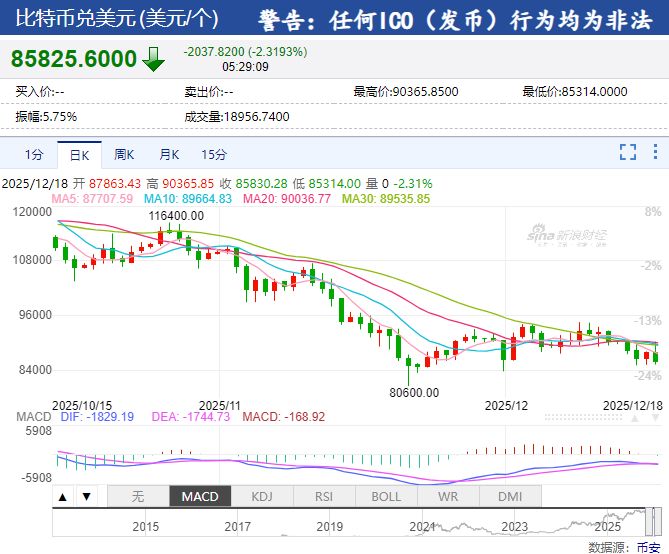Click the down triangle indicator arrow

click(86, 496)
